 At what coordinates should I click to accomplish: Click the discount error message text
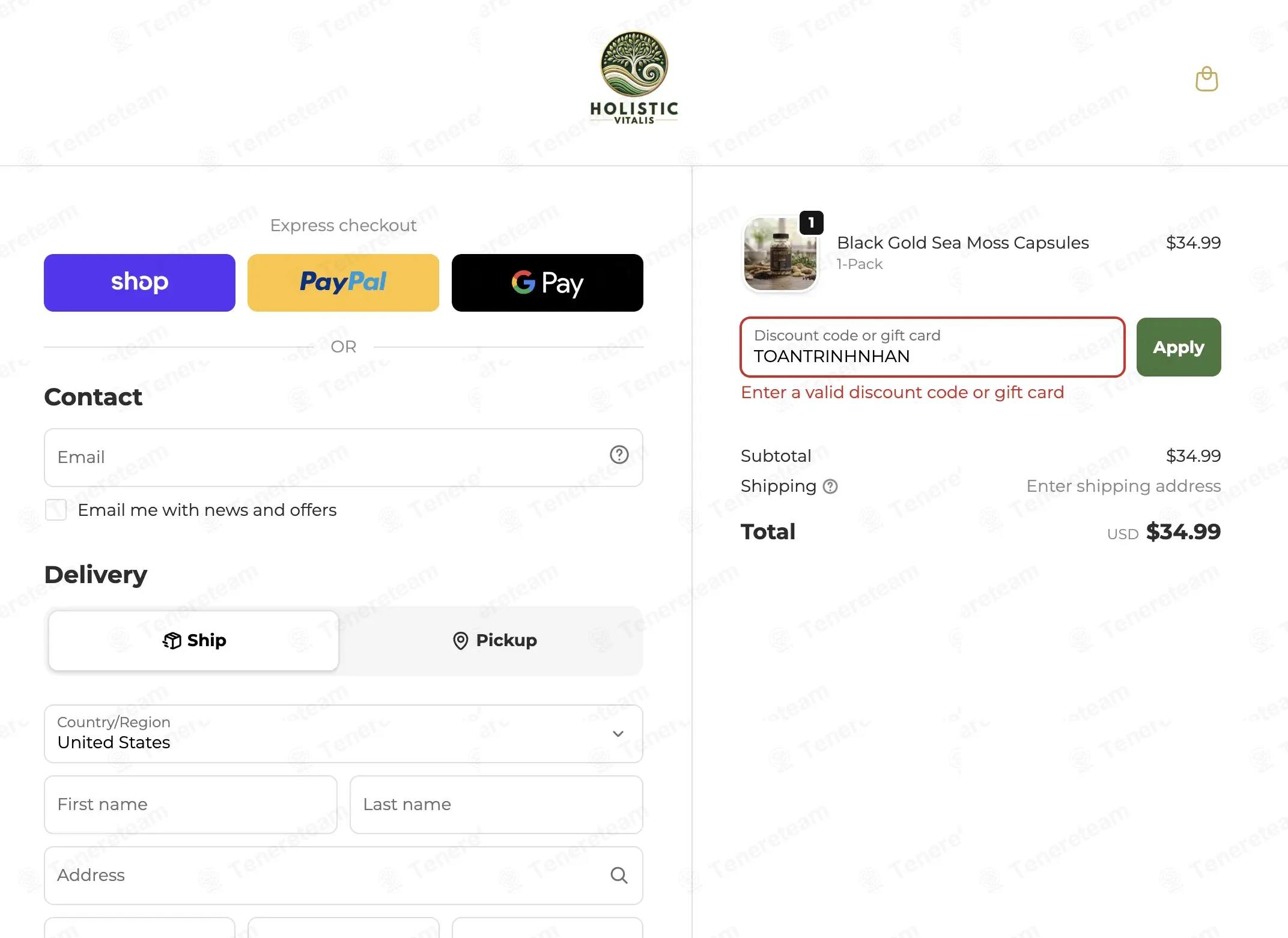tap(902, 392)
